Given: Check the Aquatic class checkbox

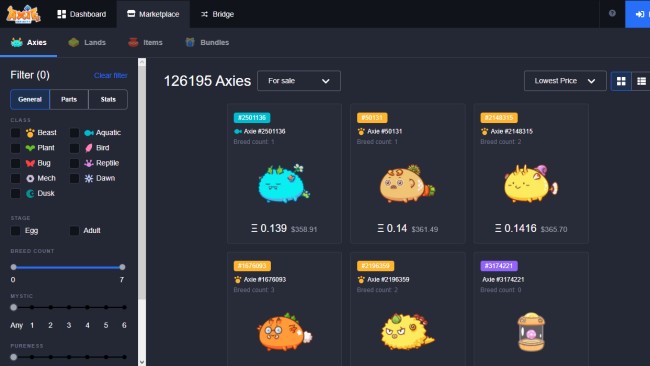Looking at the screenshot, I should 74,133.
